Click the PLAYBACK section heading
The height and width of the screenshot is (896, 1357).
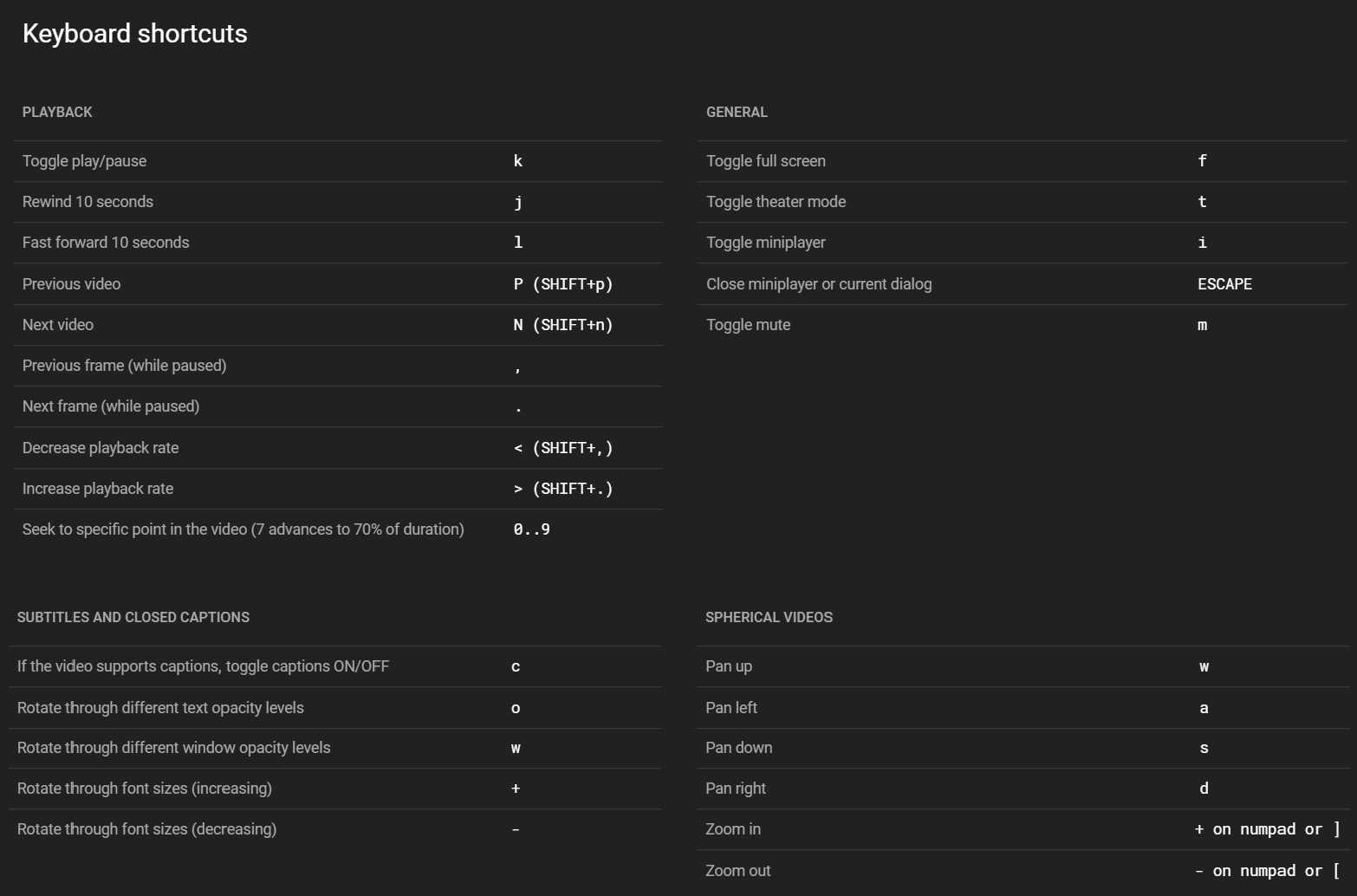[57, 112]
